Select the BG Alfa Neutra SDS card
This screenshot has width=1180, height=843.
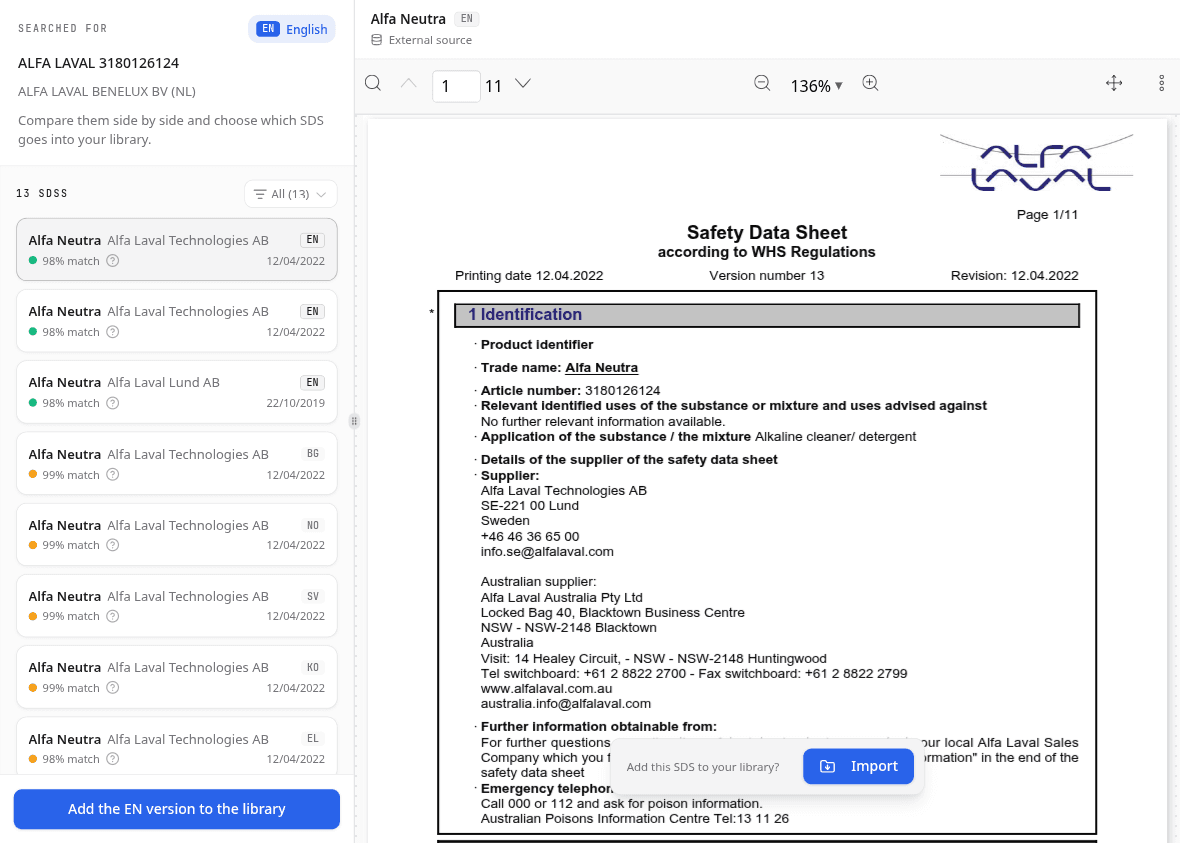pos(177,464)
